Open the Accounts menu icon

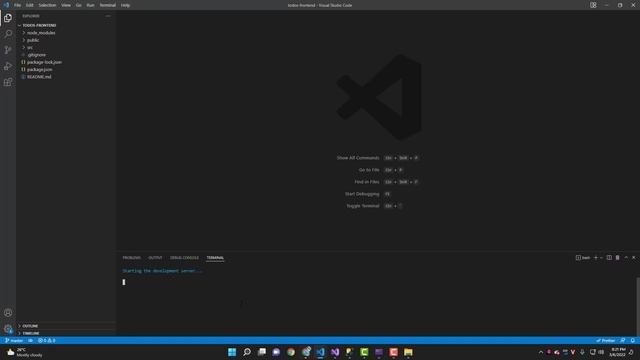click(8, 313)
